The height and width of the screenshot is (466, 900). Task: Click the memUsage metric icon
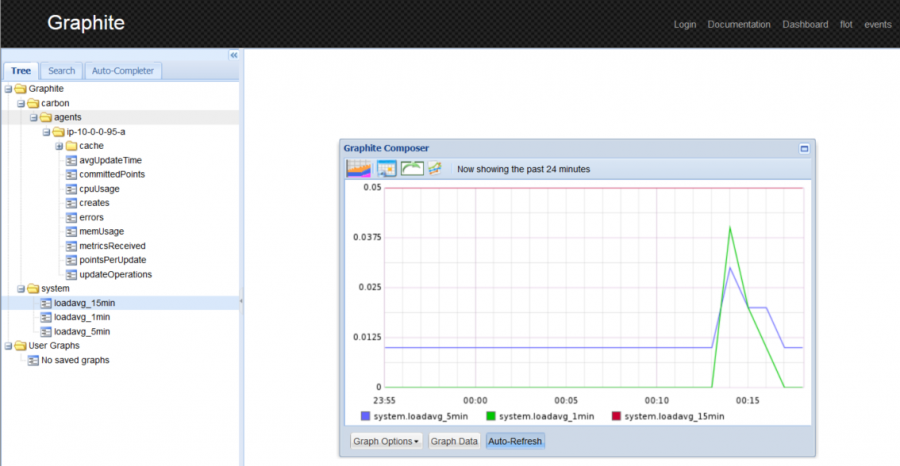click(71, 232)
